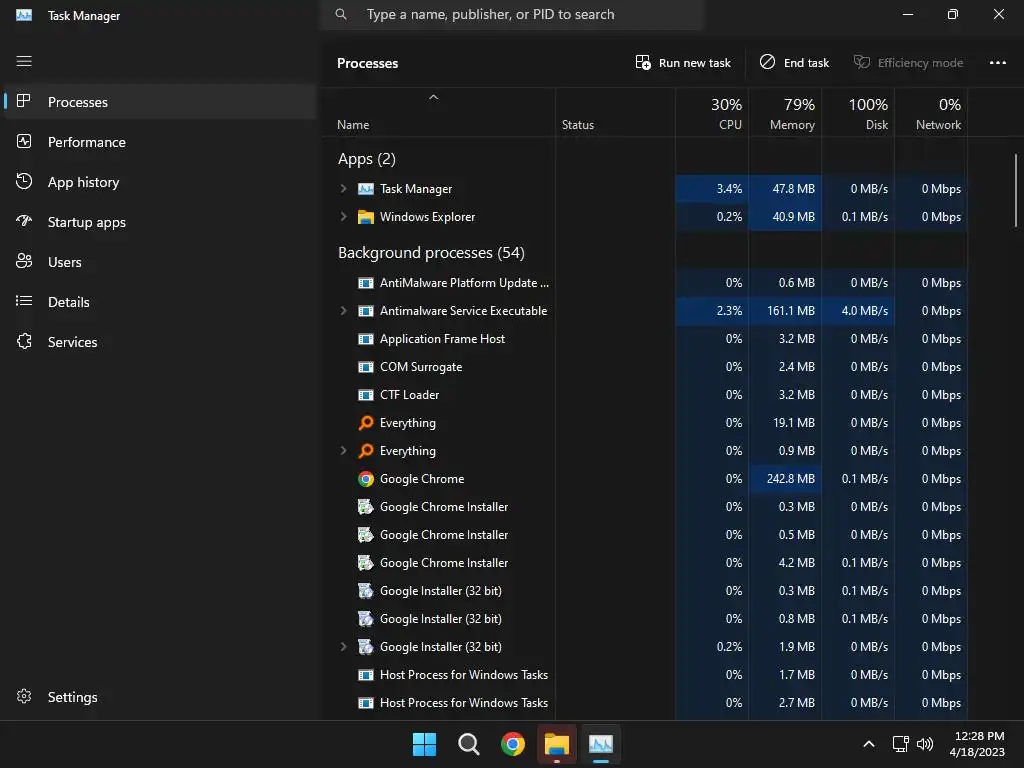Expand the Task Manager process row

point(344,188)
